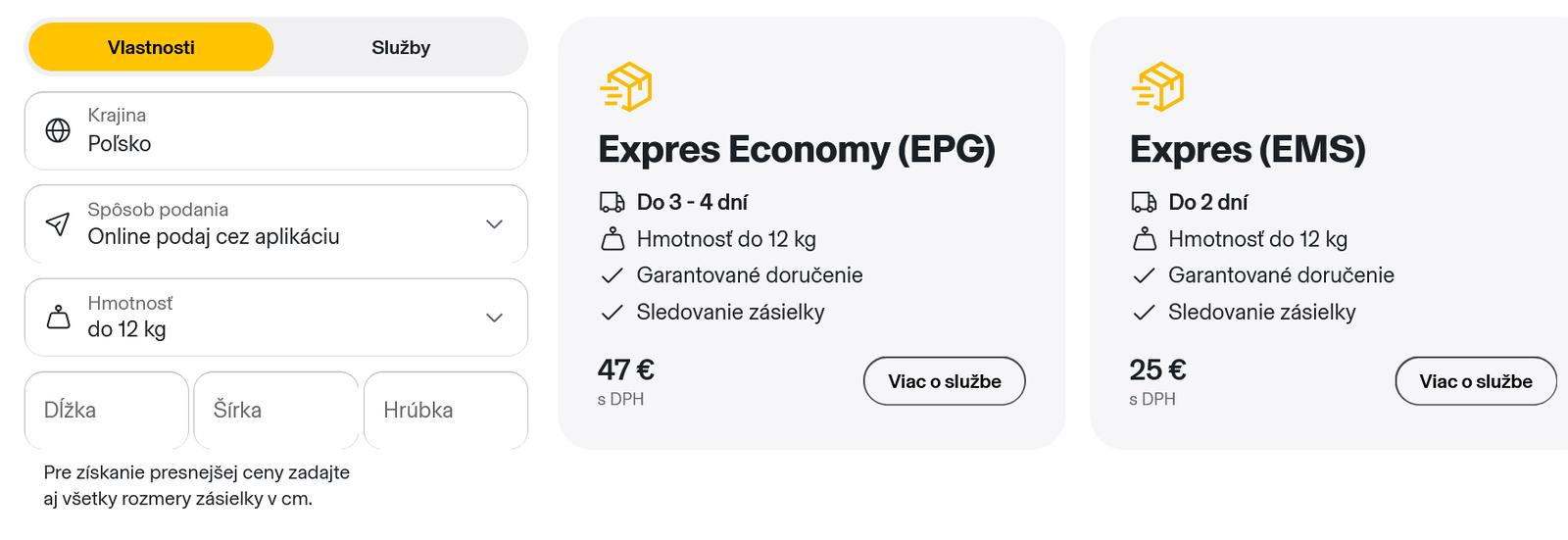Click the weight icon in the EMS card
Image resolution: width=1568 pixels, height=540 pixels.
[1144, 239]
